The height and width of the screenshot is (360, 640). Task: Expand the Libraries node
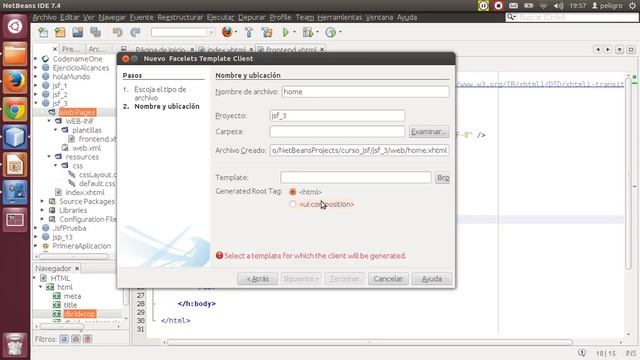[x=42, y=210]
